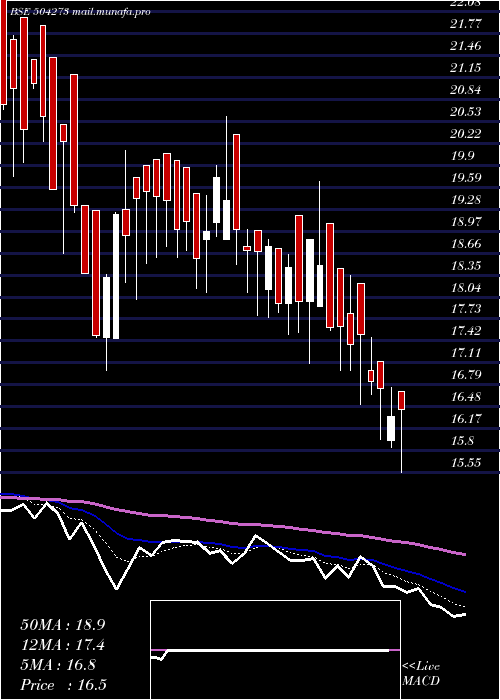Select the 18.04 price axis label
The image size is (500, 700).
point(466,288)
